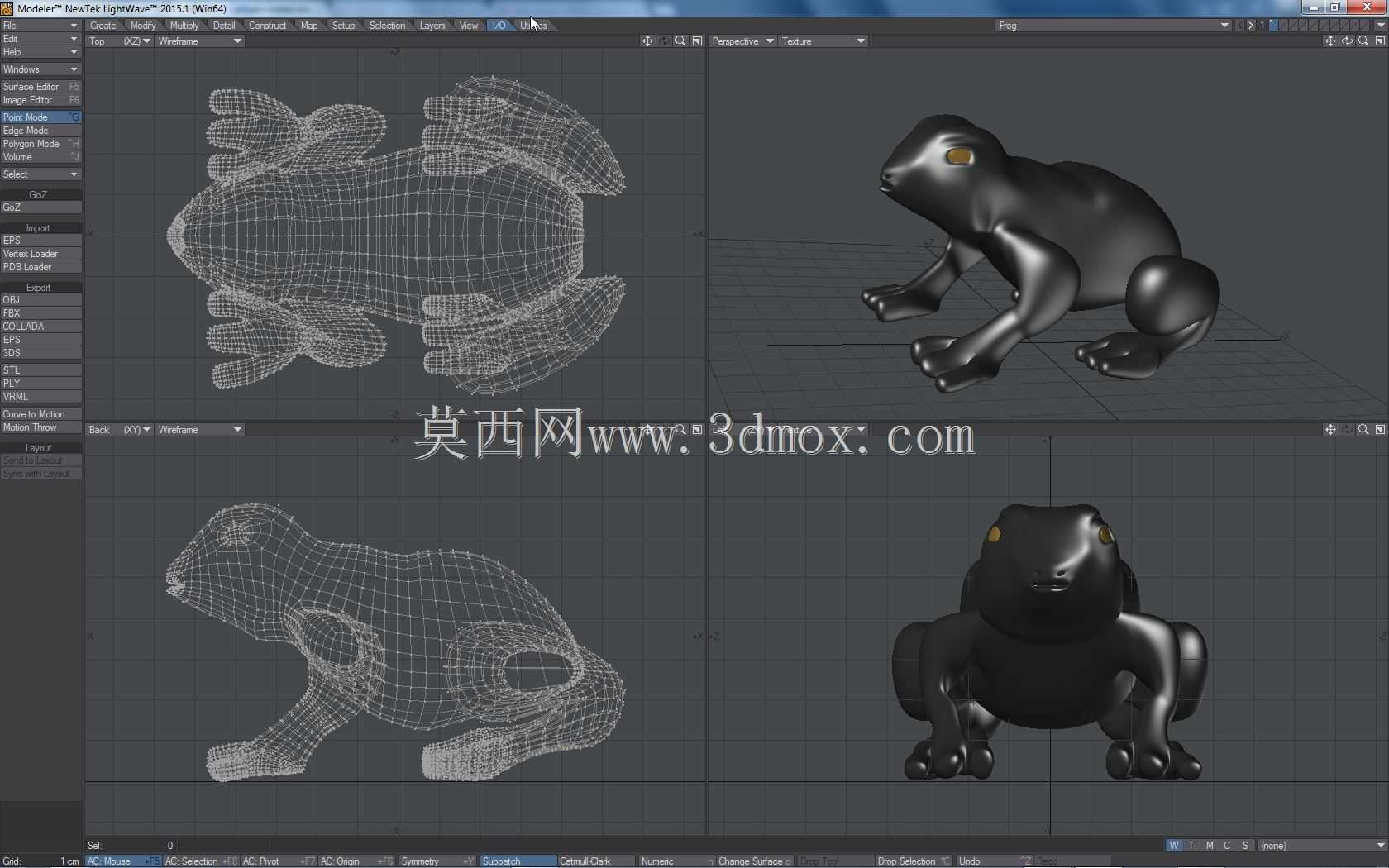Click the GoZ button
The image size is (1389, 868).
coord(41,207)
